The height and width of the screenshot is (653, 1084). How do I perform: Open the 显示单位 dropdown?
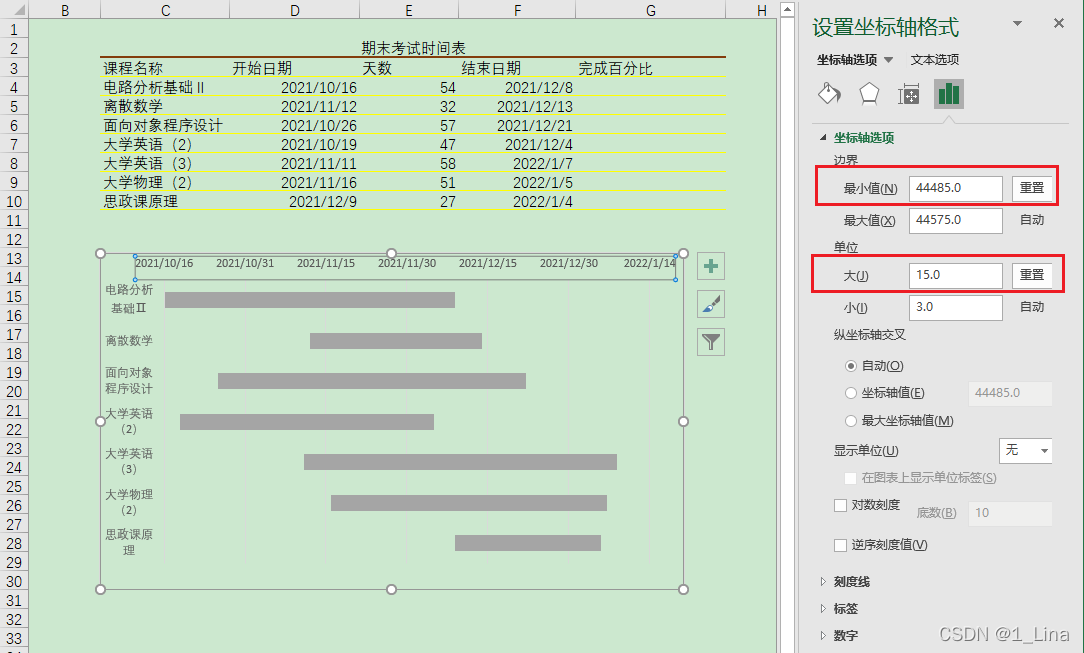(x=1025, y=451)
